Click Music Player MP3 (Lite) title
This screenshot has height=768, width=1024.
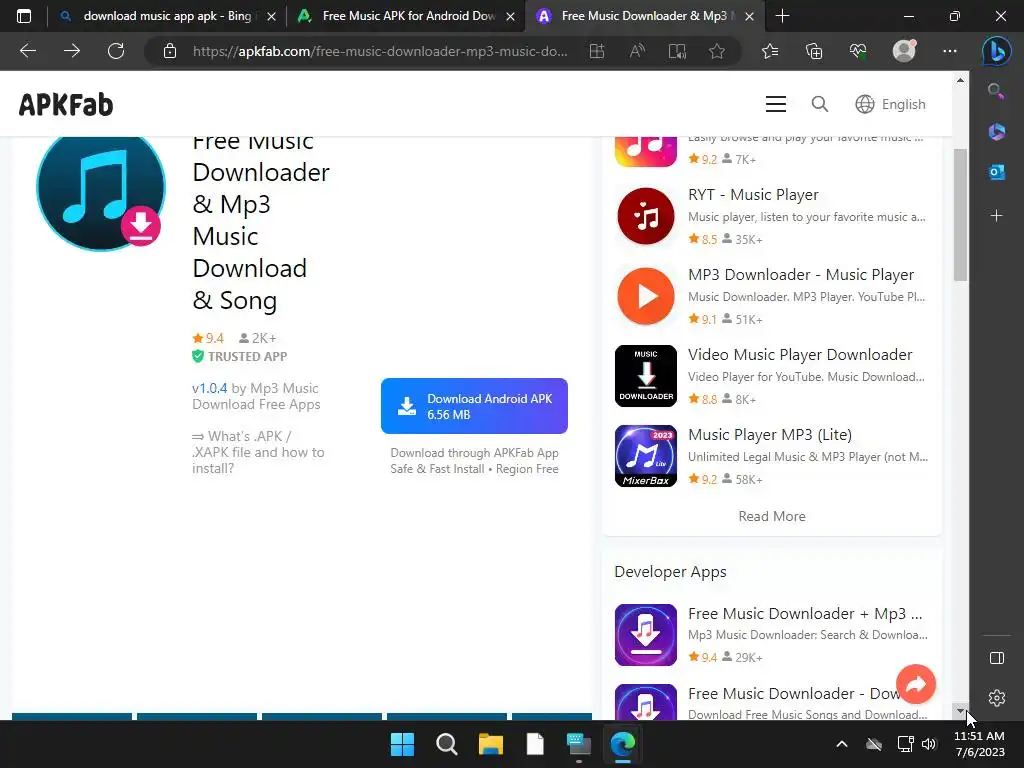[770, 435]
